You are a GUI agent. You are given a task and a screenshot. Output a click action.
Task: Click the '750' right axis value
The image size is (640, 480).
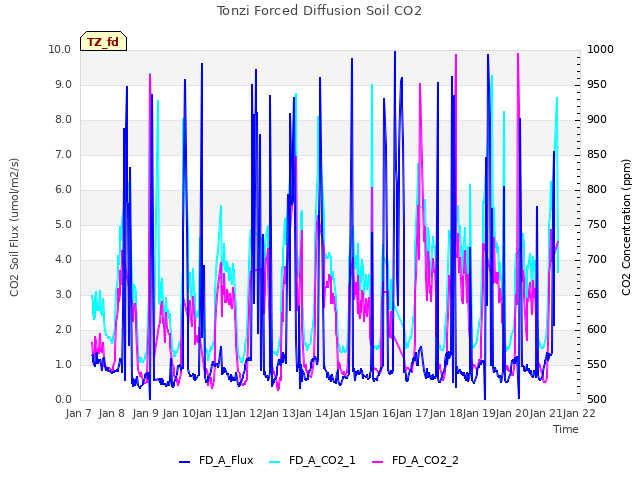tap(597, 224)
